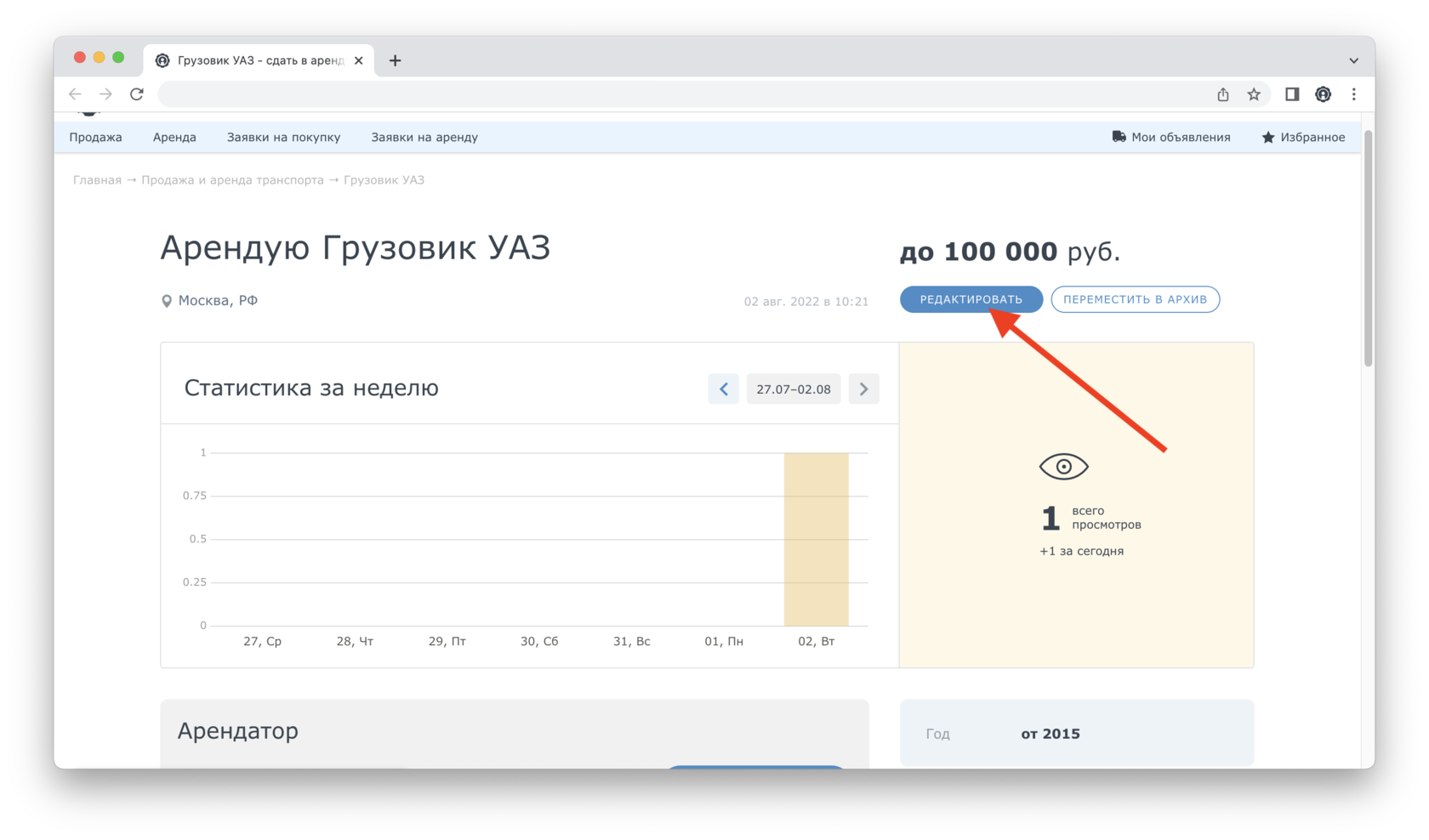Select the Грузовик УАЗ browser tab
Screen dimensions: 1429x840
tap(259, 60)
